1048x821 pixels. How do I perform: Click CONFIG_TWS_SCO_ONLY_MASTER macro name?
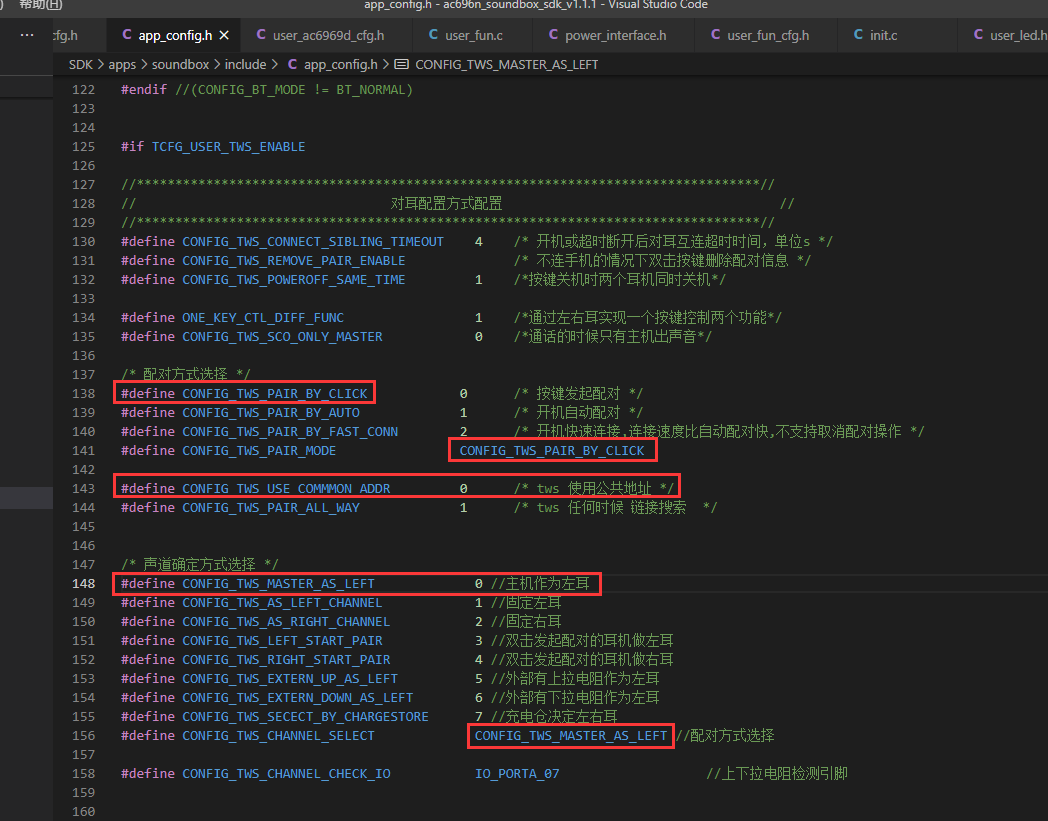point(283,336)
